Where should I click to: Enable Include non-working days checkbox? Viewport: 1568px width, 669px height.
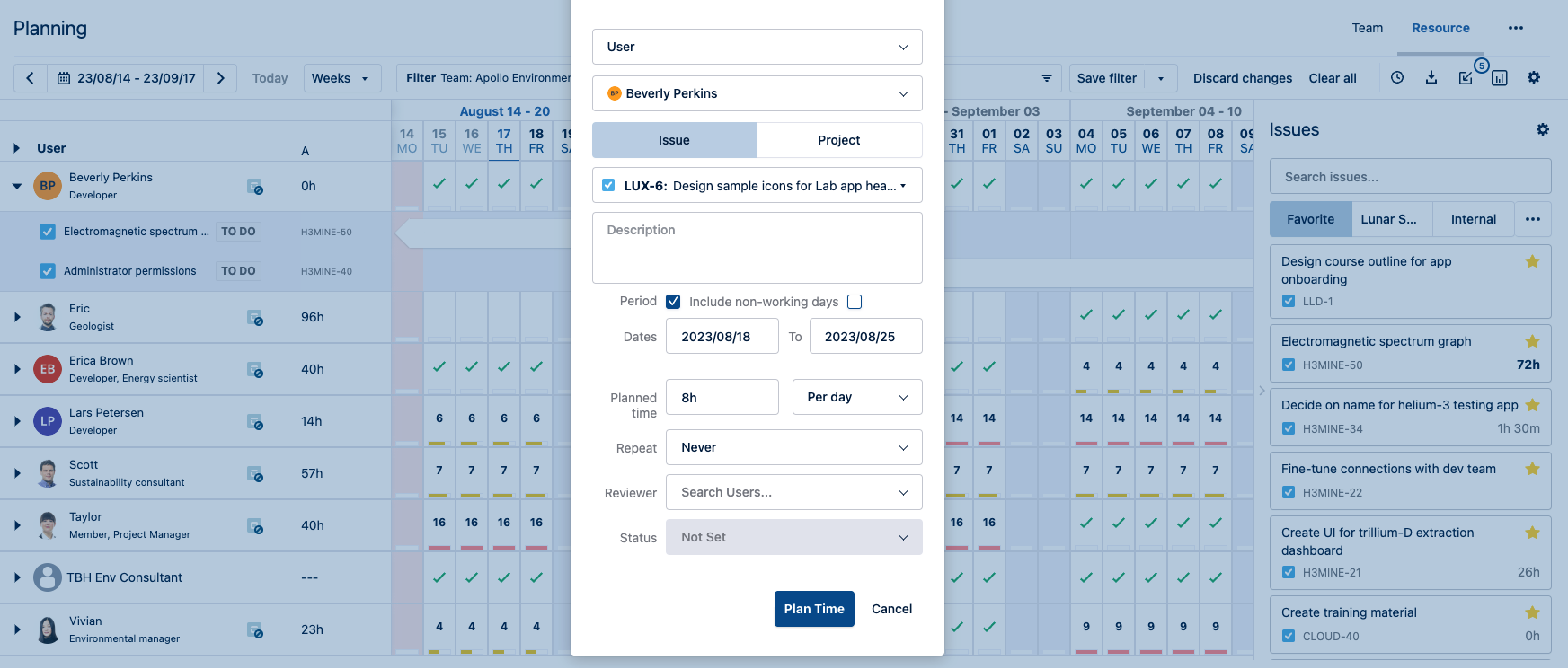tap(855, 302)
